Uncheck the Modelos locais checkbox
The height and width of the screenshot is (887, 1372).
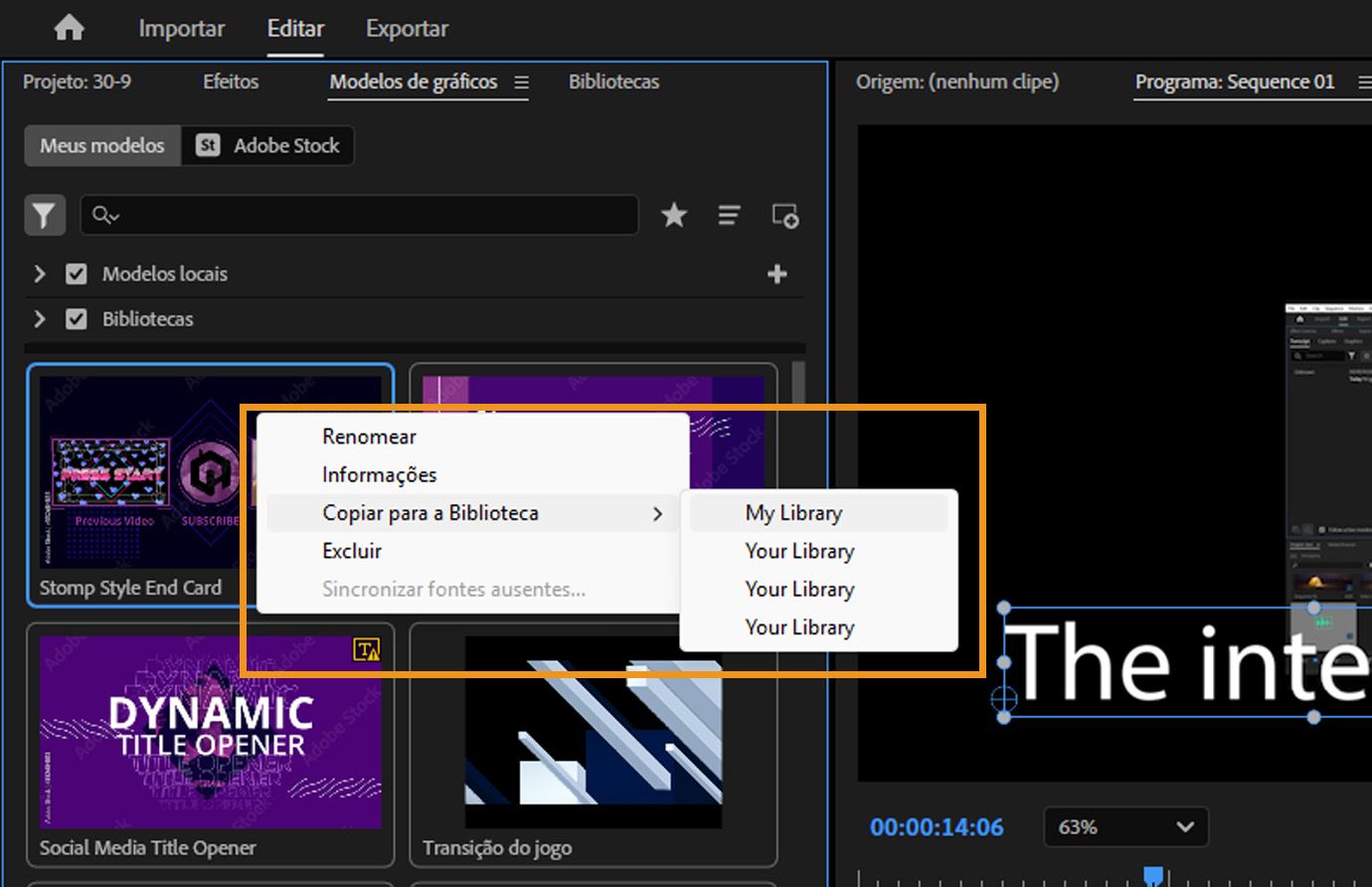[x=77, y=273]
